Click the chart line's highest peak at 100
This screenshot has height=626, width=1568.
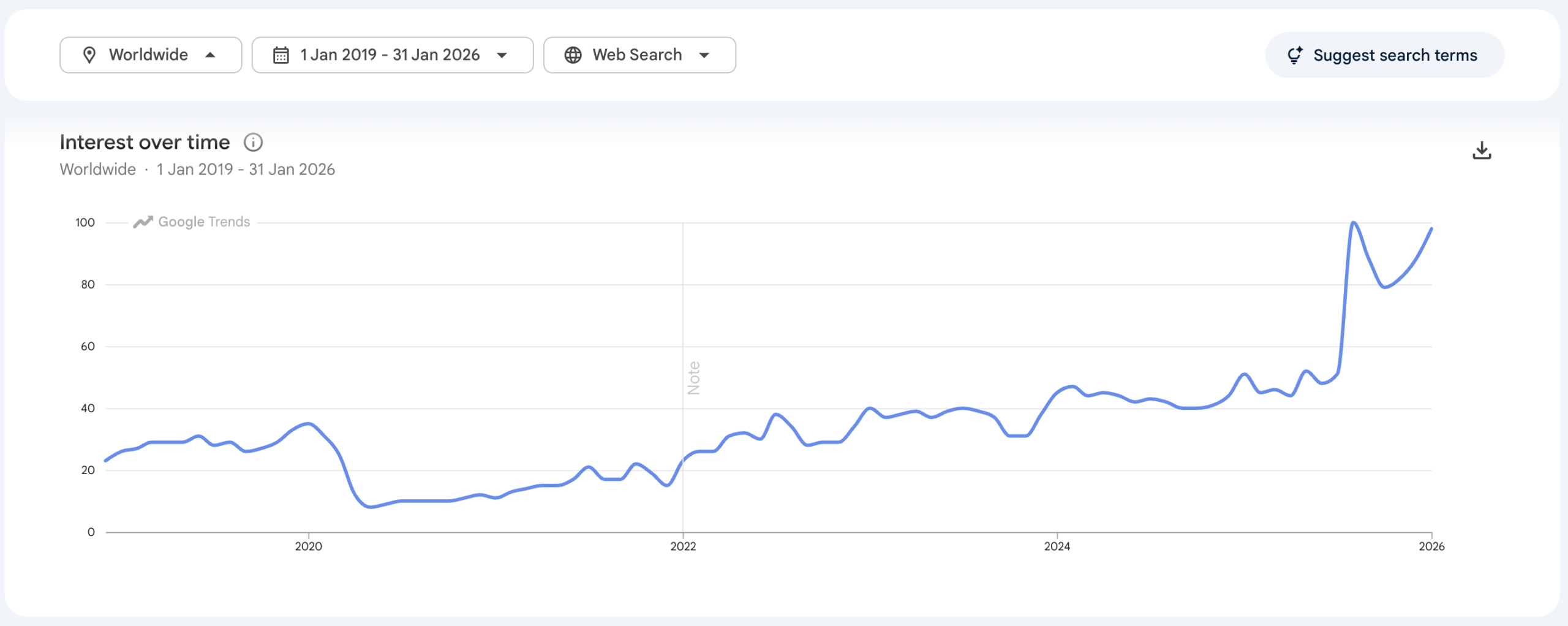point(1353,223)
